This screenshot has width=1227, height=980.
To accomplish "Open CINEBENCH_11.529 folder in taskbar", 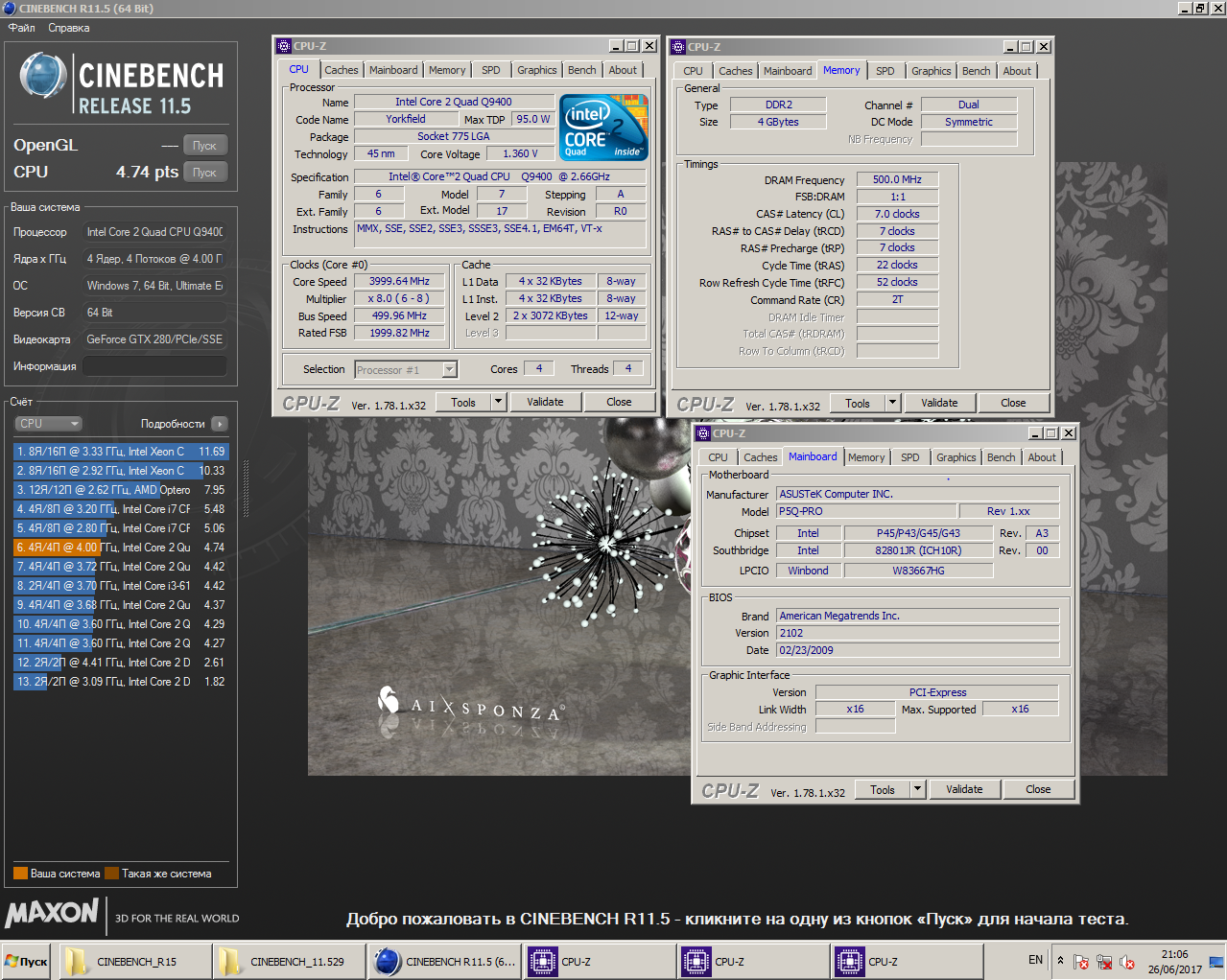I will pos(289,961).
